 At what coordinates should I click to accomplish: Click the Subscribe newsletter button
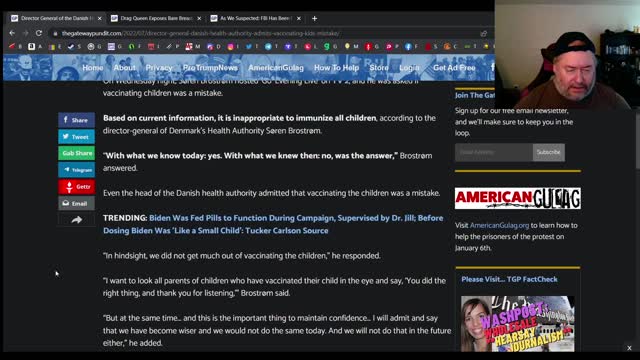(x=549, y=152)
